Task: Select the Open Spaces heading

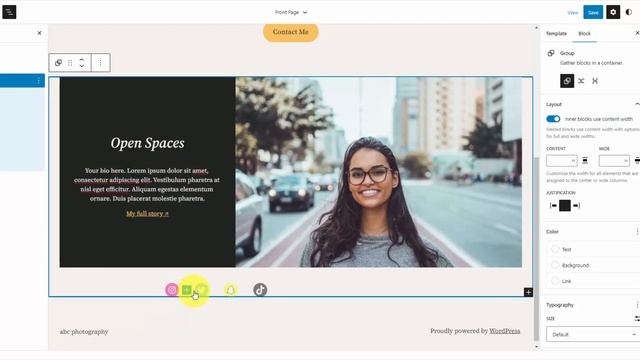Action: pyautogui.click(x=147, y=143)
